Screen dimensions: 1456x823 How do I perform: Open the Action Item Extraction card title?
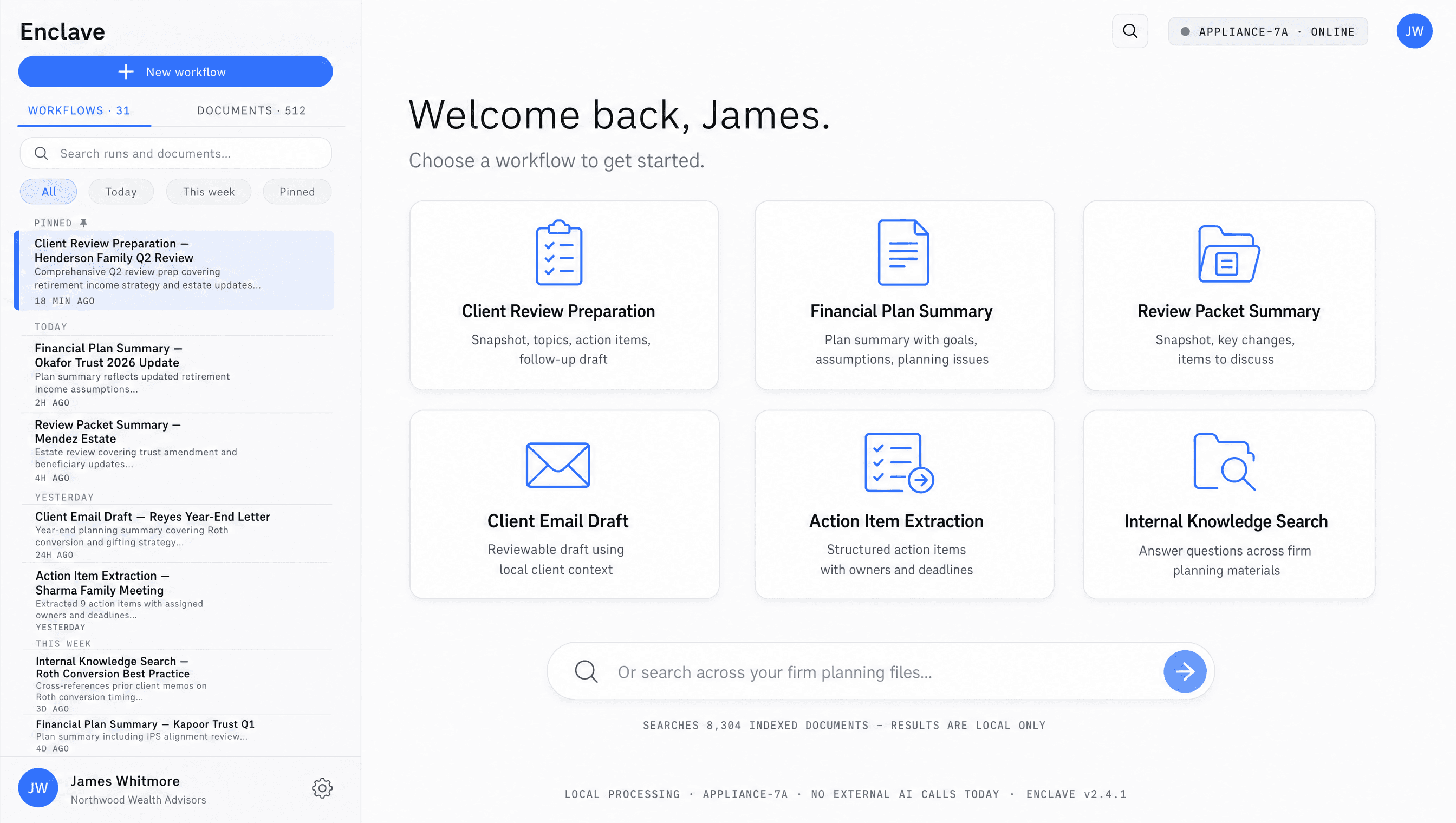coord(896,520)
